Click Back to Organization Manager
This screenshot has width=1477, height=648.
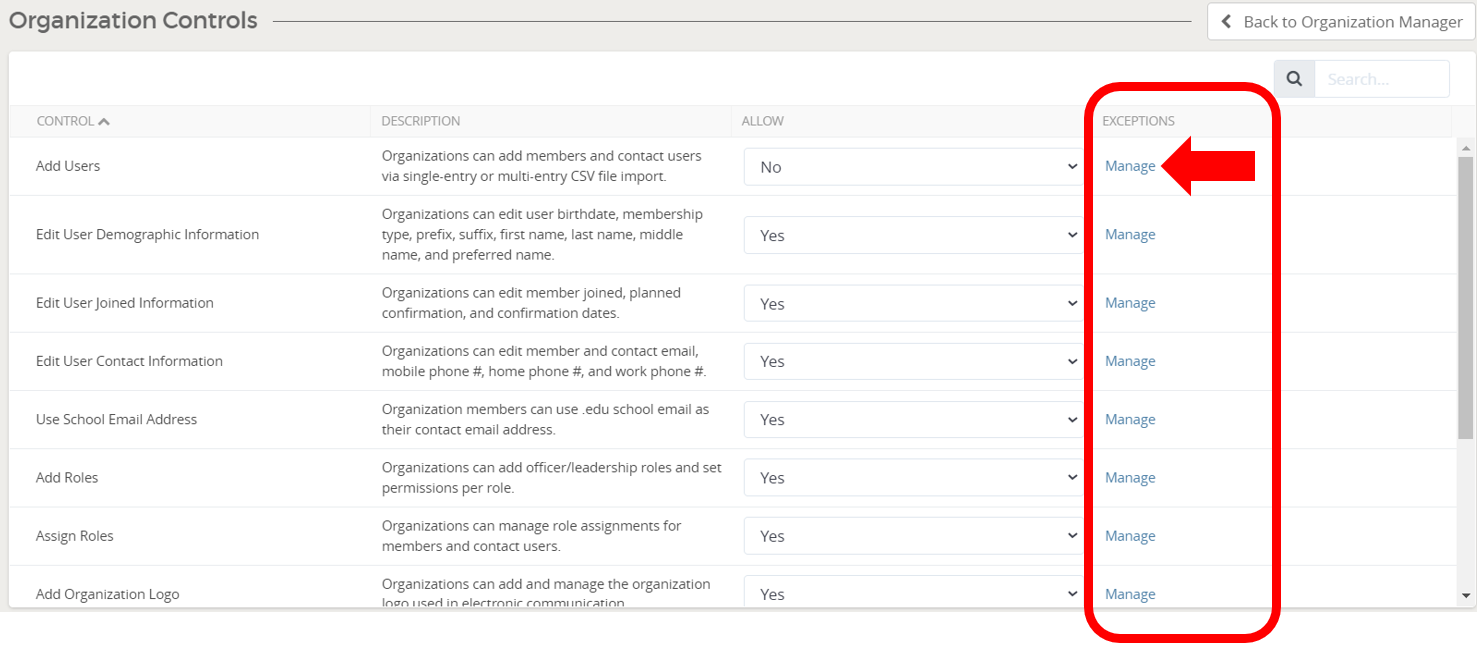point(1349,21)
